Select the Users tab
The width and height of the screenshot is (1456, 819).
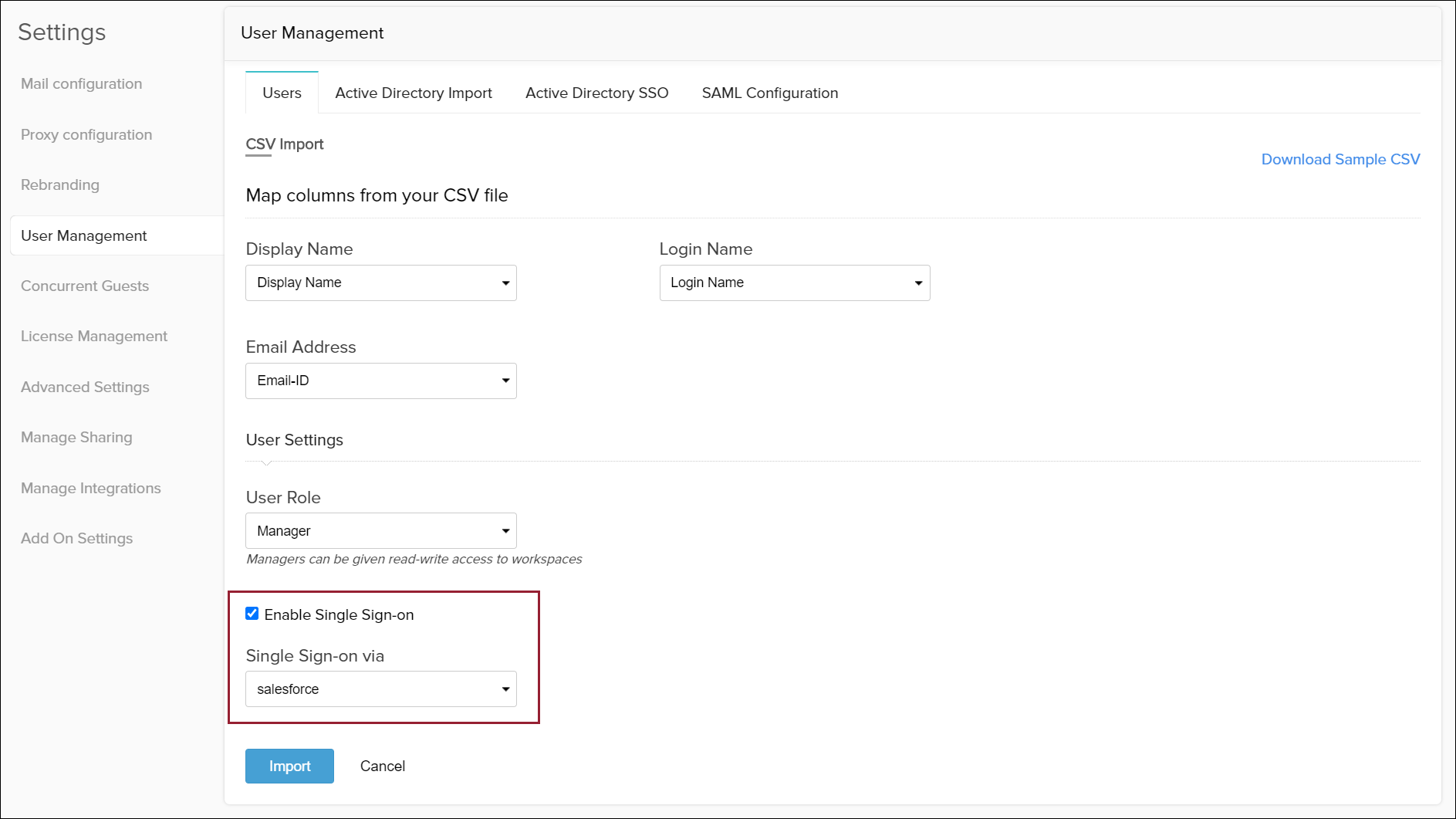(282, 93)
